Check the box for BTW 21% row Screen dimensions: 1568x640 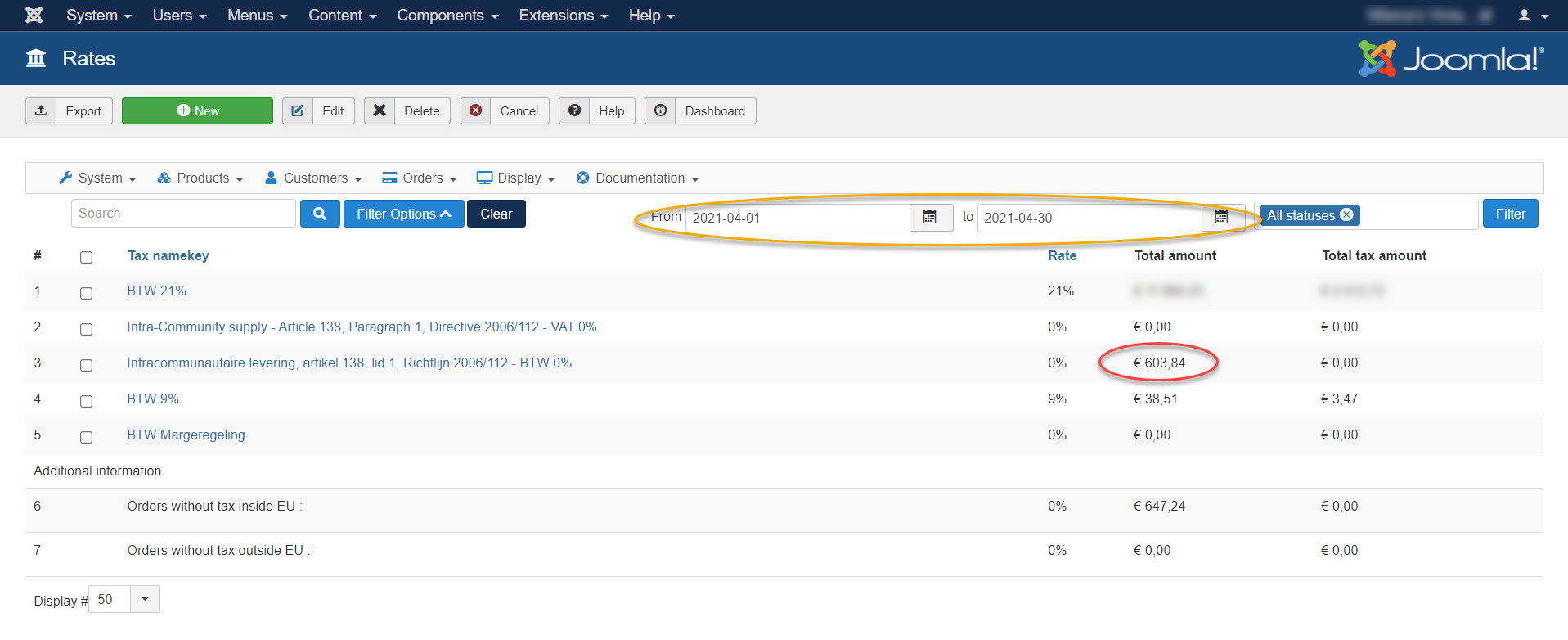point(86,293)
